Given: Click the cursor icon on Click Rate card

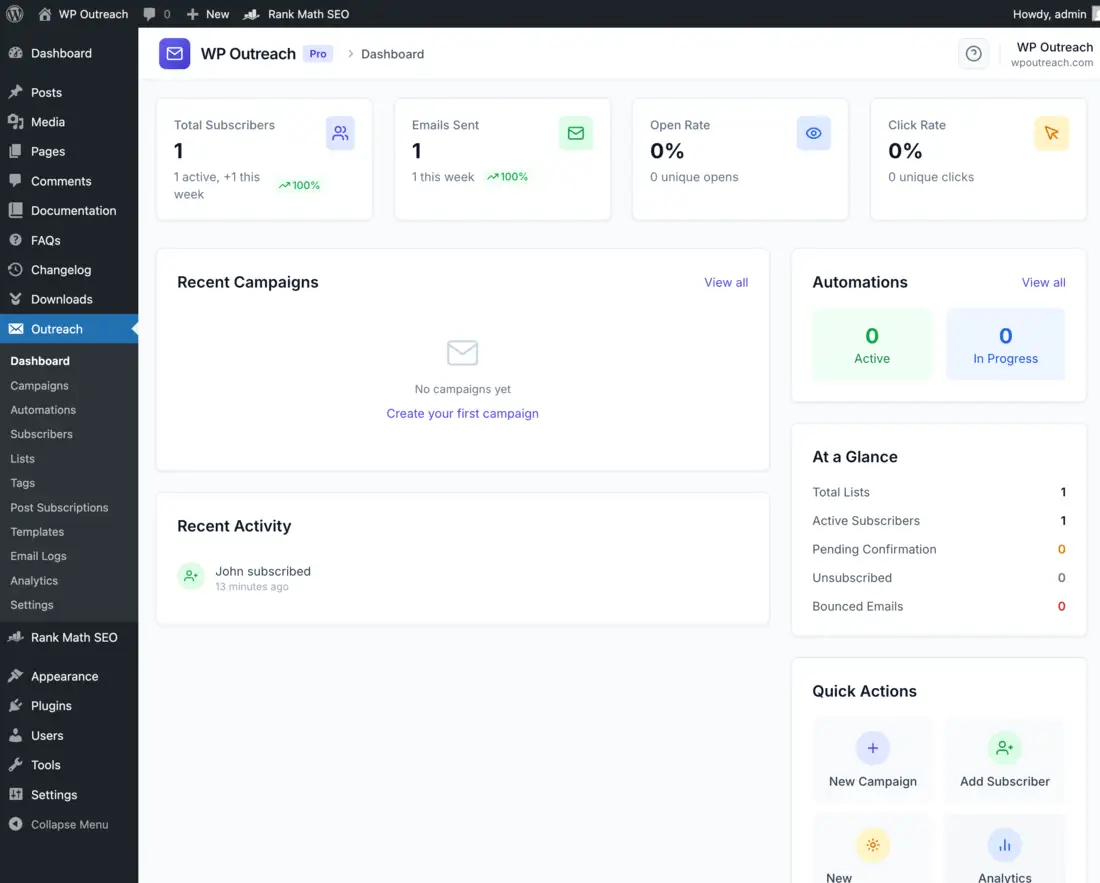Looking at the screenshot, I should tap(1051, 132).
